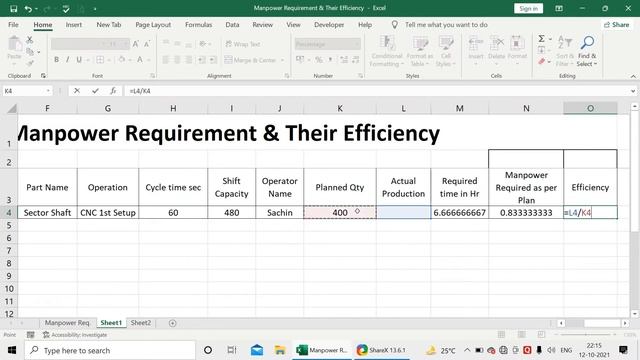Confirm formula with checkmark Enter icon
640x360 pixels.
95,91
